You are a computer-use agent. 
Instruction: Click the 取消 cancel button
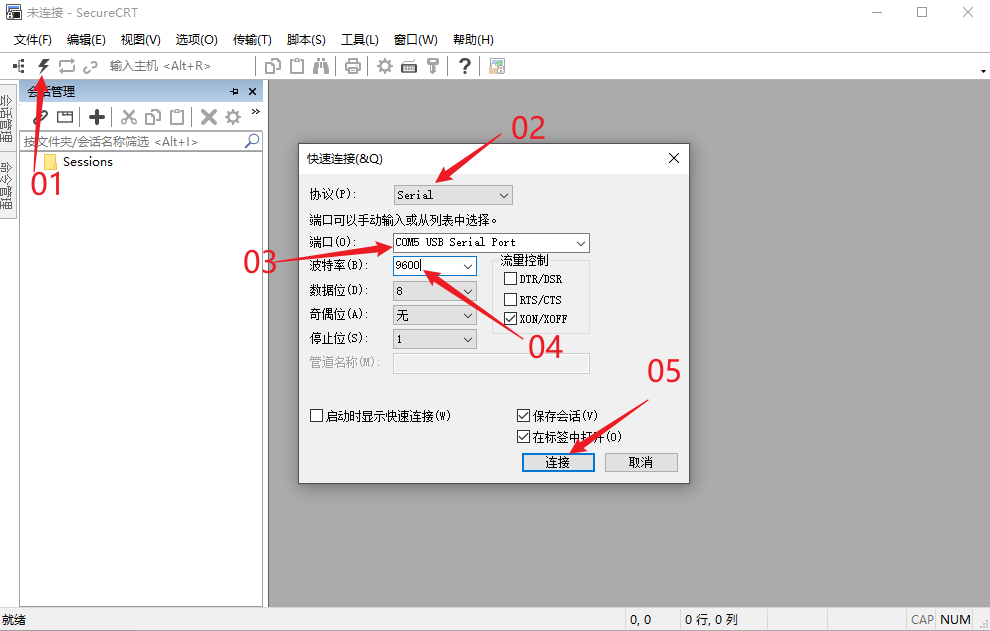click(641, 463)
